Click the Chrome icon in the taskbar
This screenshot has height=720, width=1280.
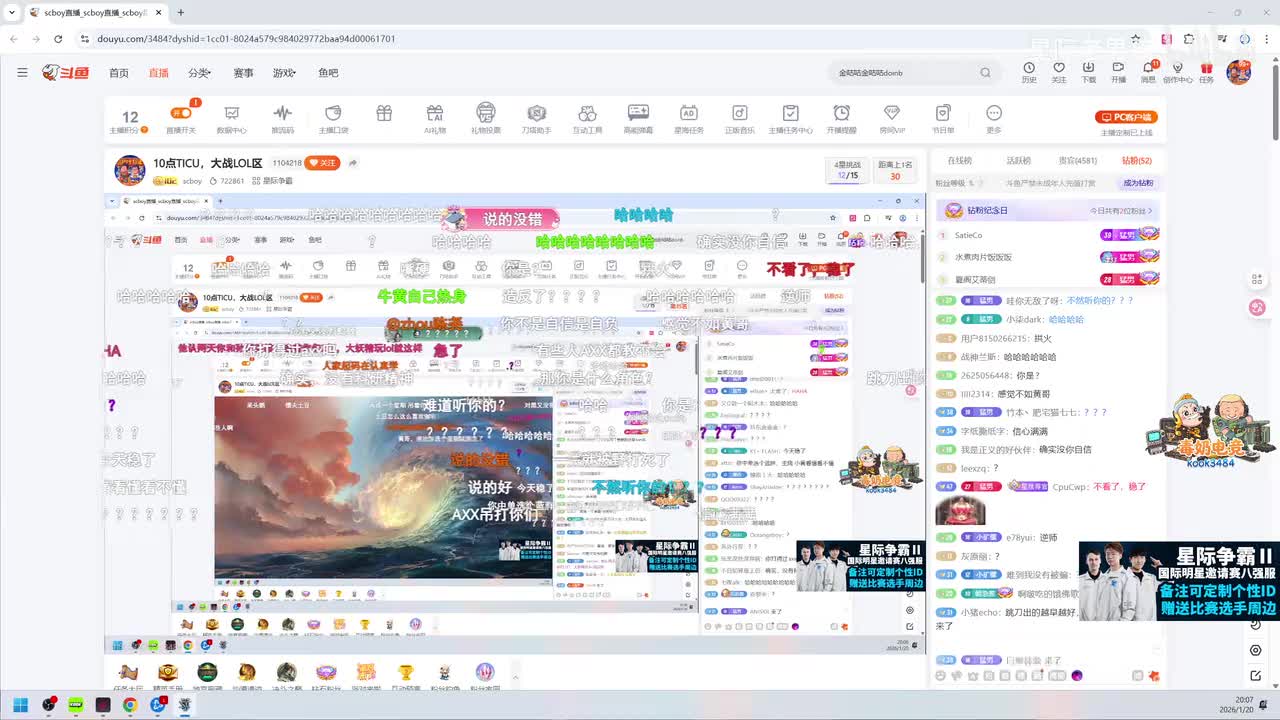click(x=130, y=705)
